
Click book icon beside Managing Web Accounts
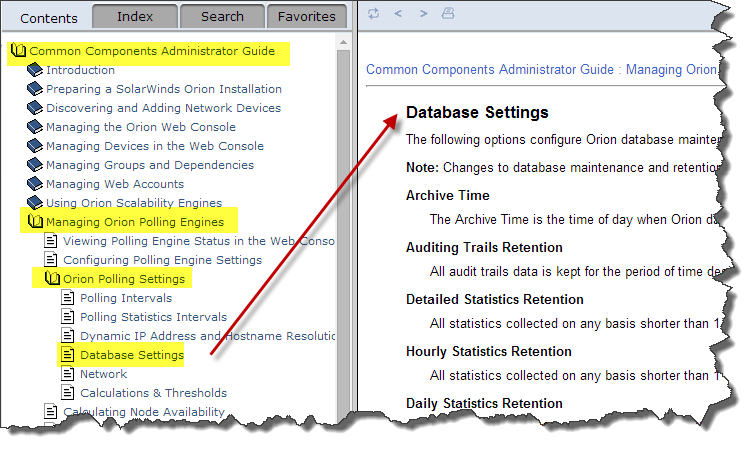[x=35, y=184]
